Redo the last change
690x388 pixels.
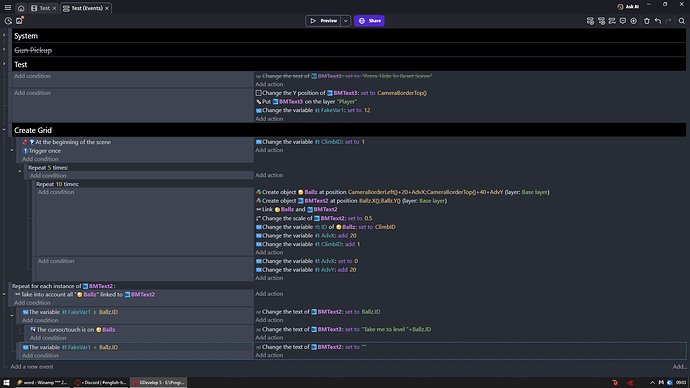tap(668, 21)
